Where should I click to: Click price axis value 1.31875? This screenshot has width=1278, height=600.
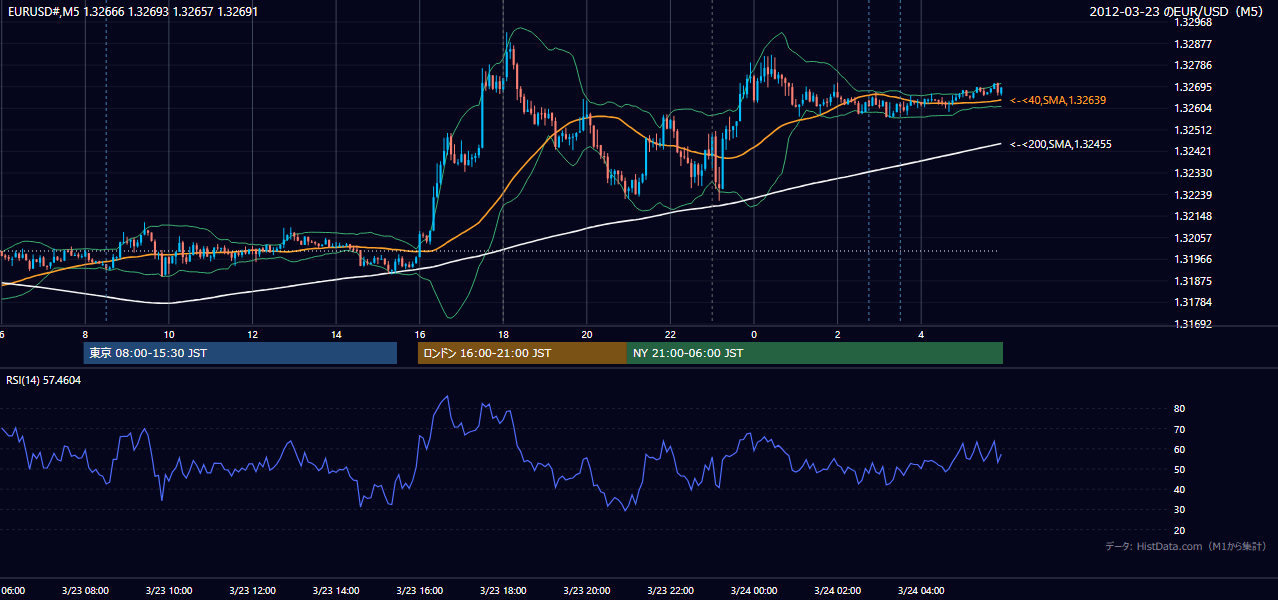point(1194,281)
